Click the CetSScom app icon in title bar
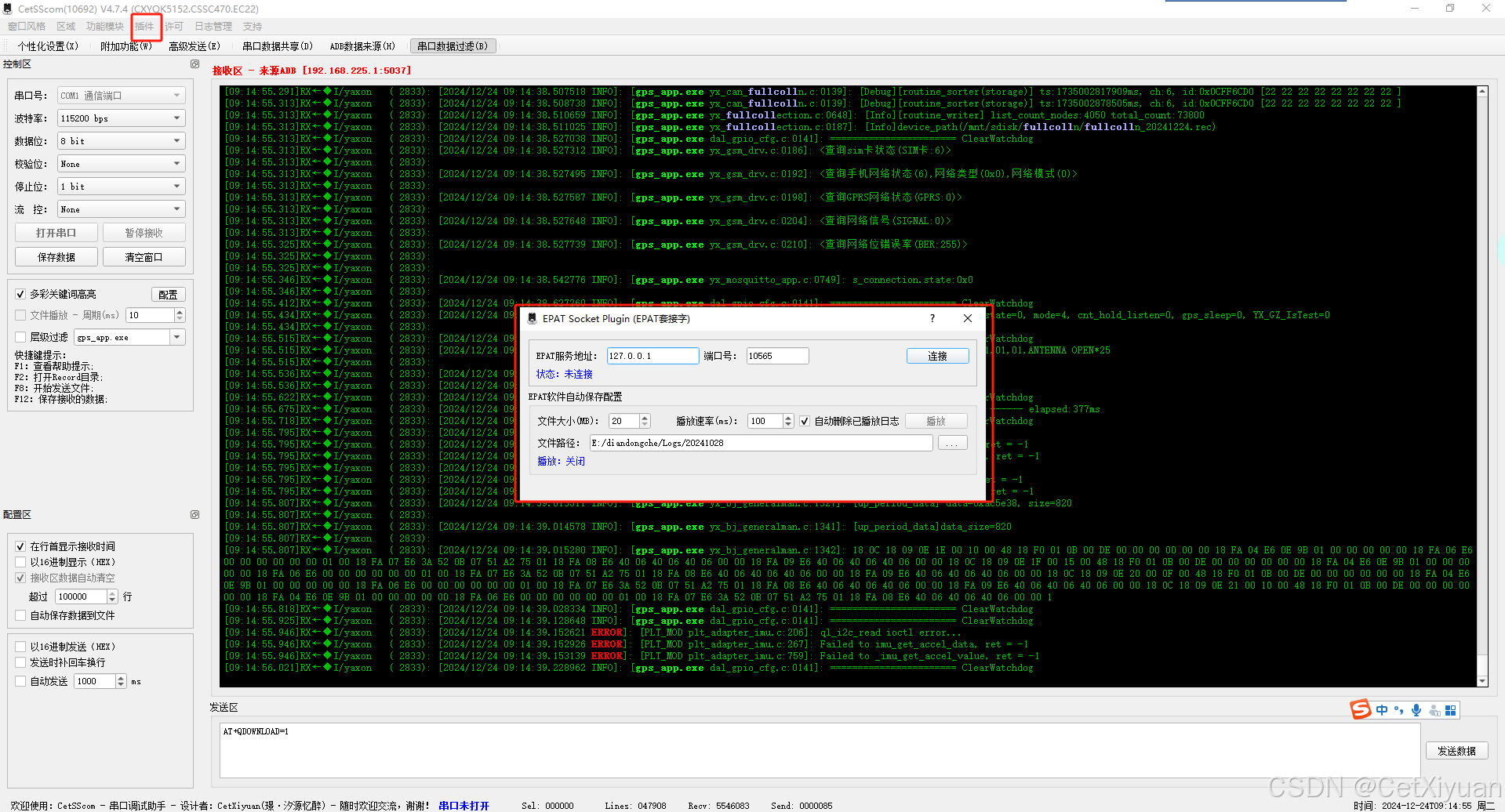Image resolution: width=1505 pixels, height=812 pixels. coord(8,9)
